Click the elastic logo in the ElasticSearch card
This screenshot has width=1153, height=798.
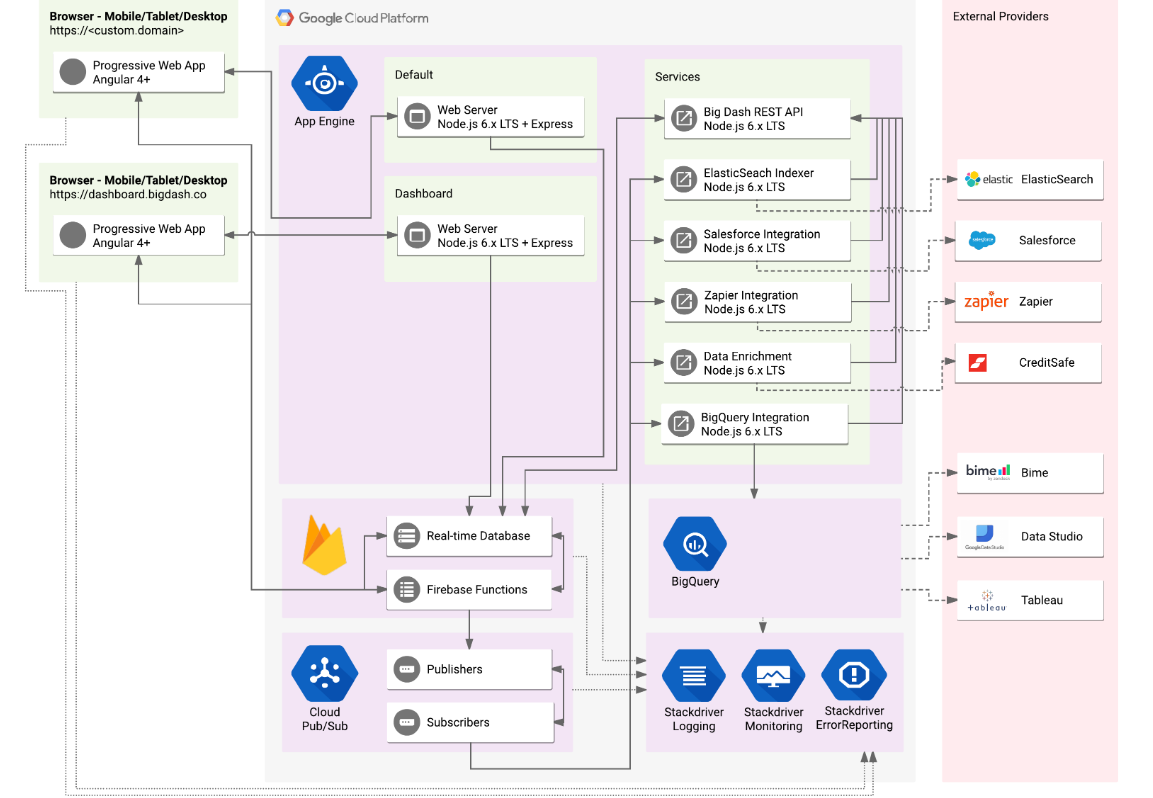coord(989,179)
